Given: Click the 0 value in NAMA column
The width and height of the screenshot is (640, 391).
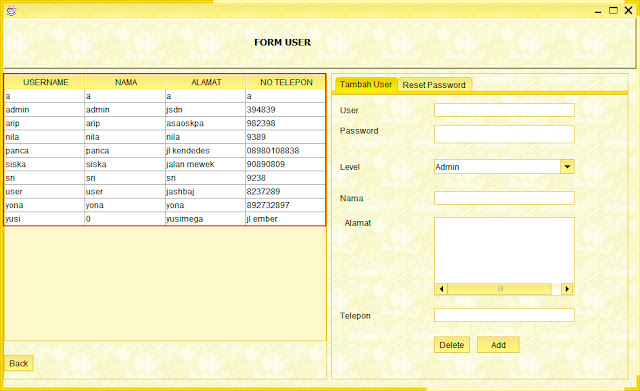Looking at the screenshot, I should click(125, 219).
